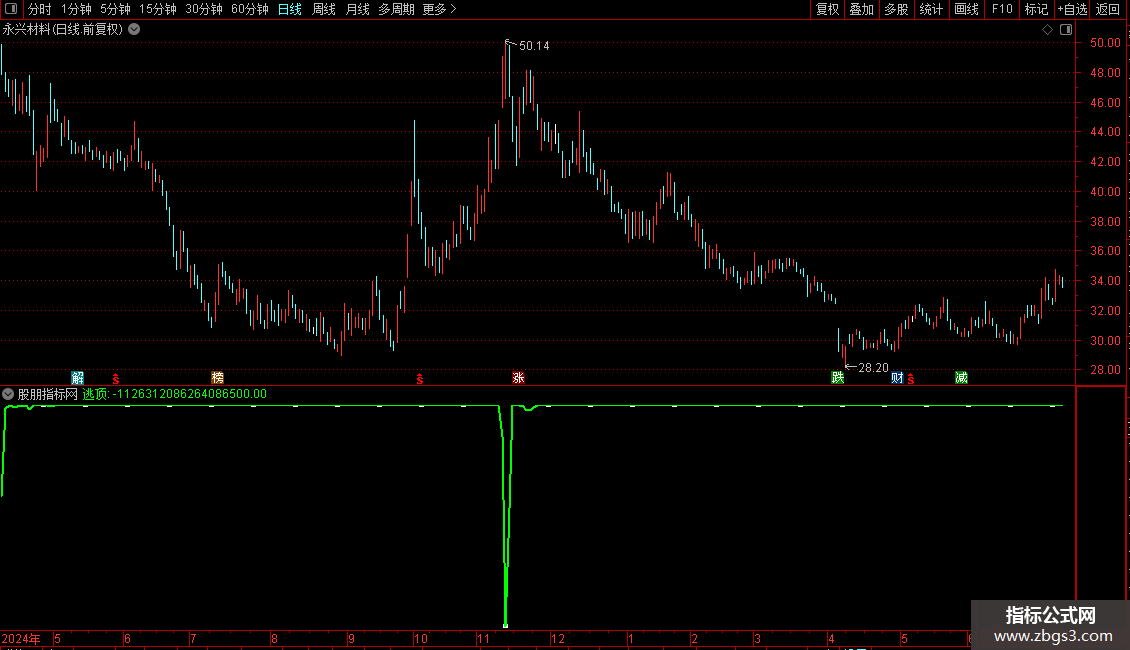Click the 40.00 price axis label

click(1105, 192)
